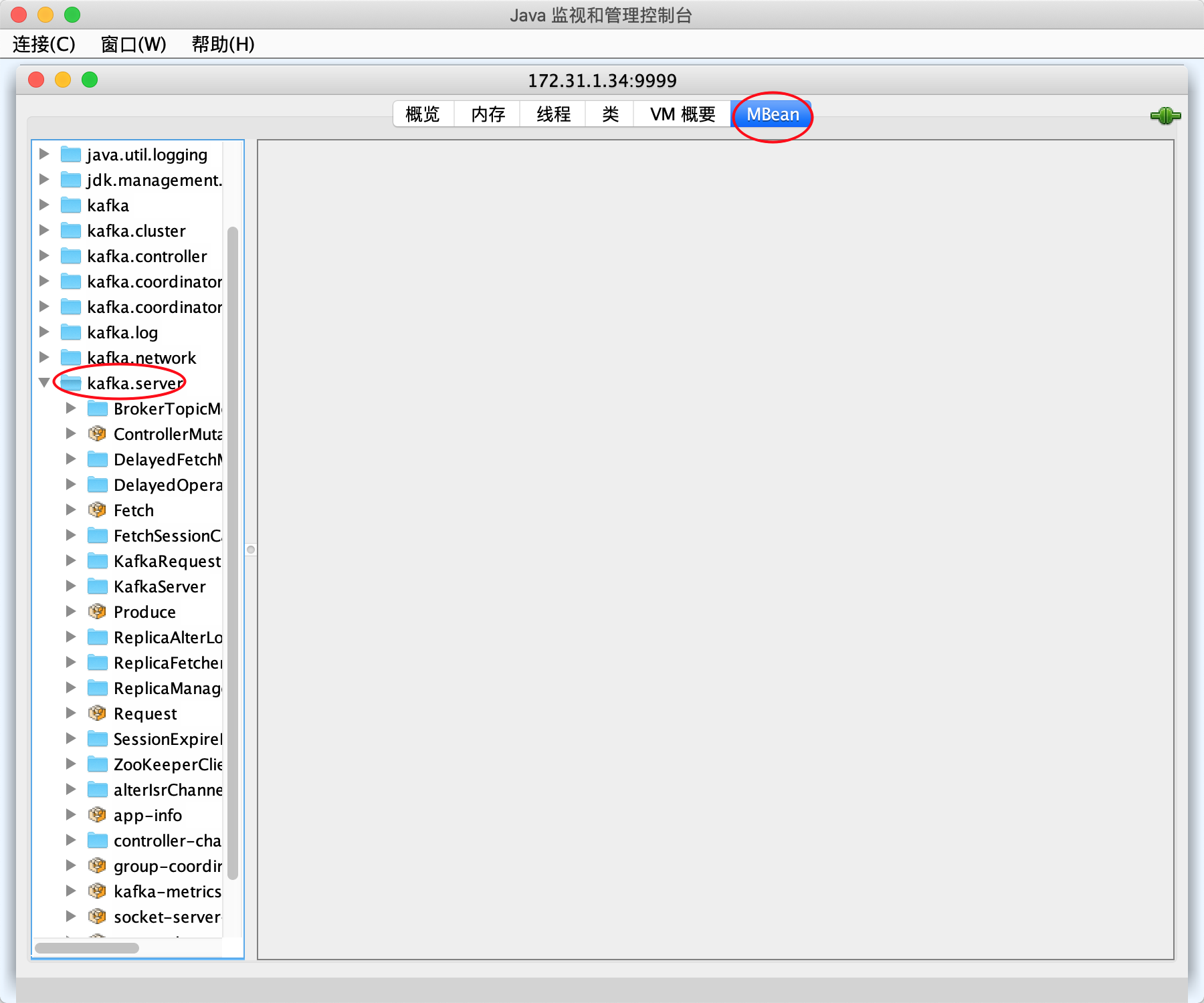Click the socket-server MBean icon
1204x1003 pixels.
(x=98, y=917)
